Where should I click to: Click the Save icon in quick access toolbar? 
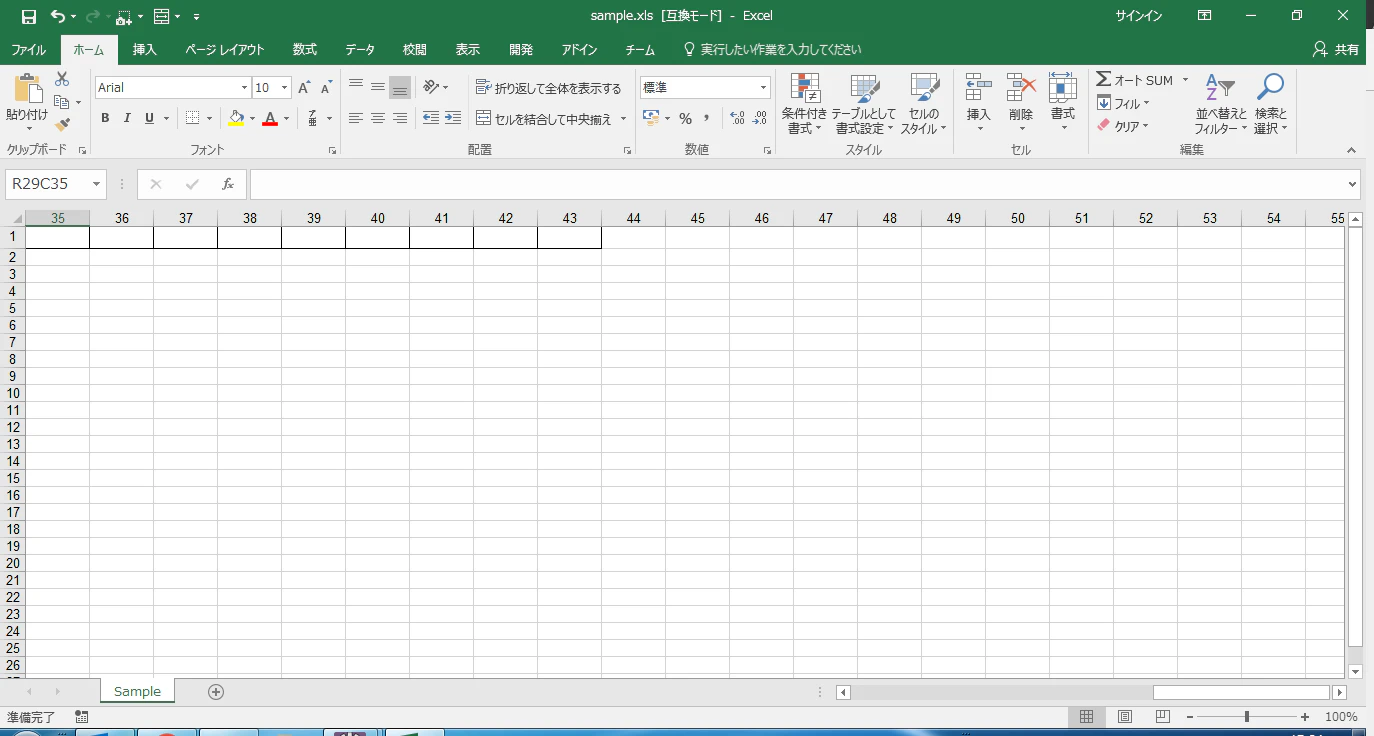(x=28, y=16)
